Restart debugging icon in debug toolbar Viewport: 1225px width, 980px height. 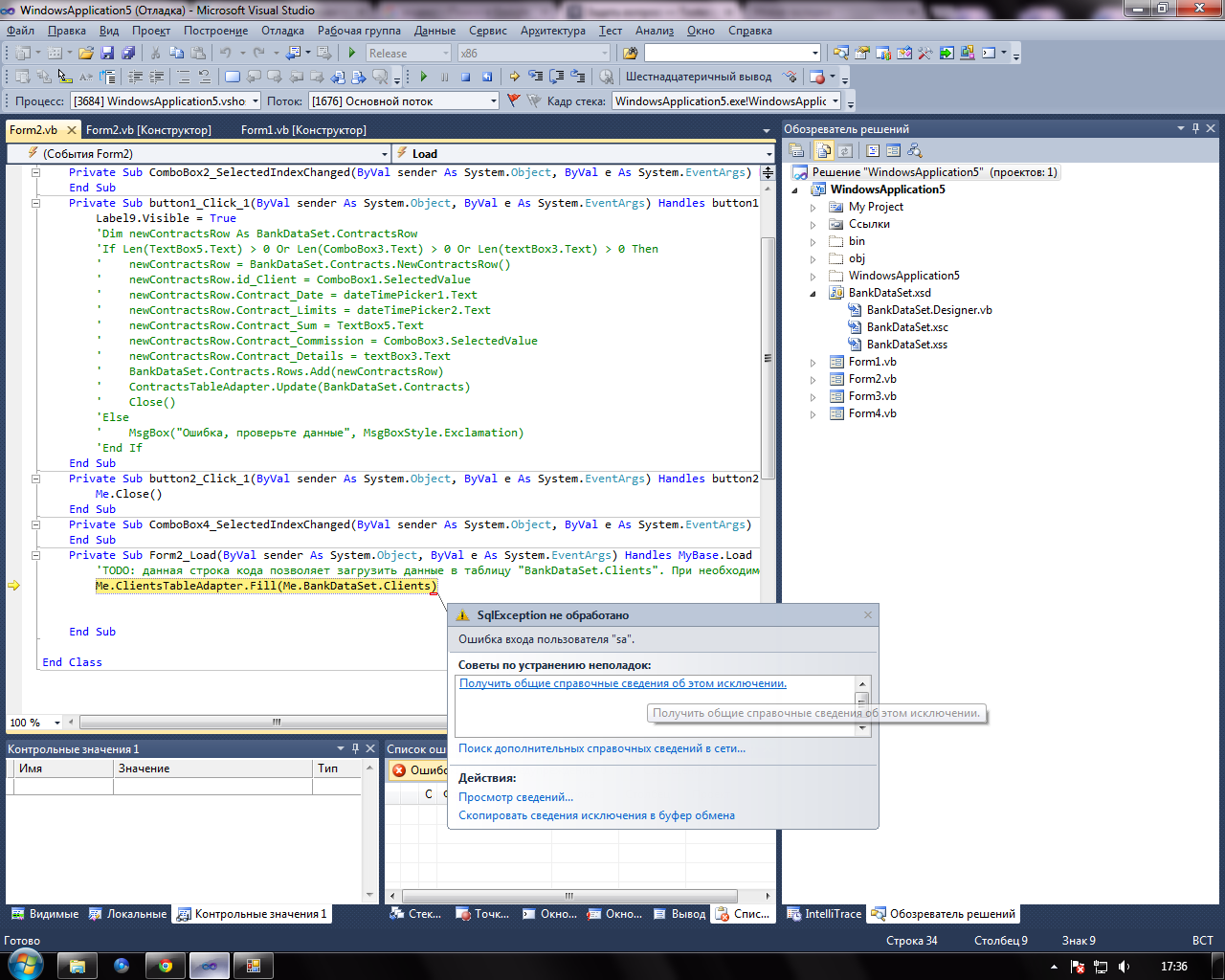click(486, 77)
